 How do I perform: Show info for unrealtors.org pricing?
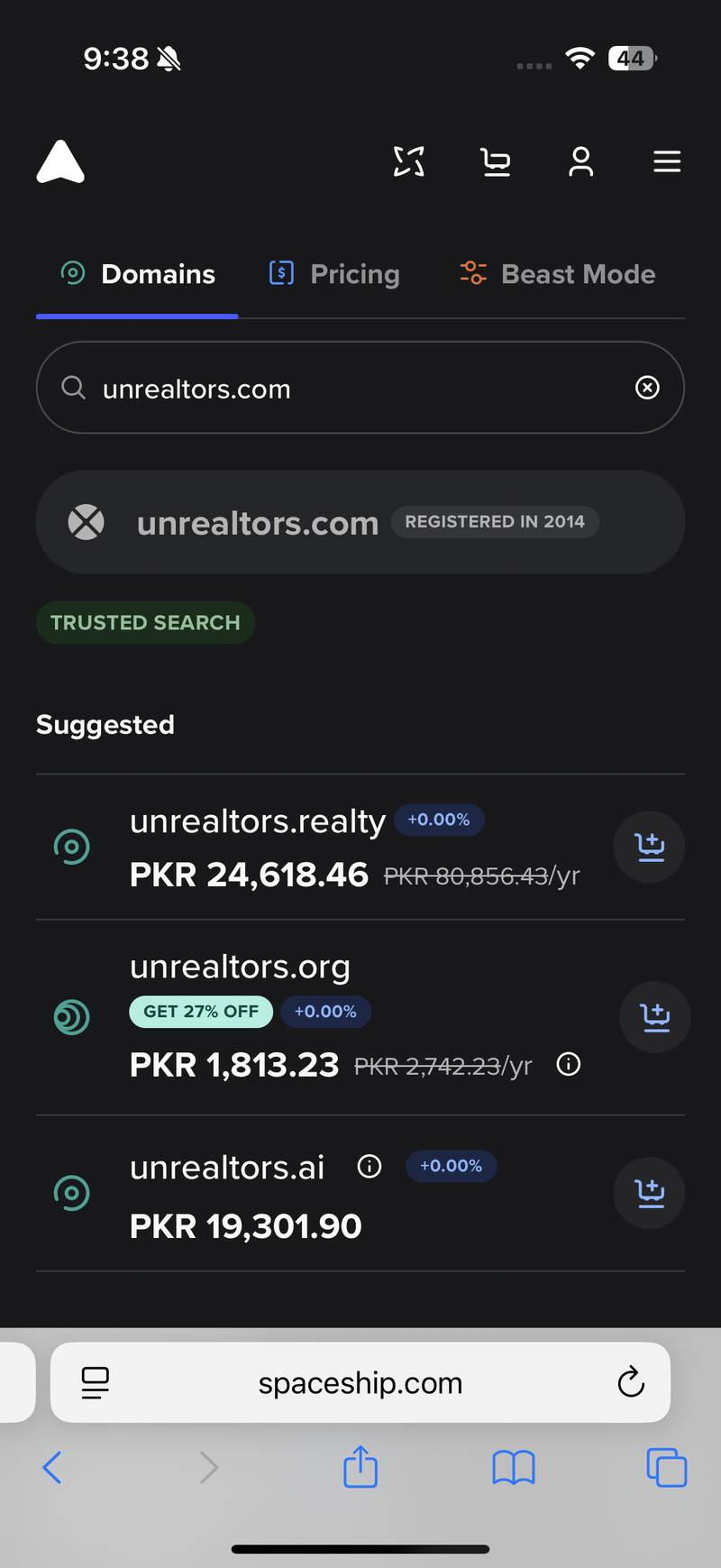pos(569,1065)
